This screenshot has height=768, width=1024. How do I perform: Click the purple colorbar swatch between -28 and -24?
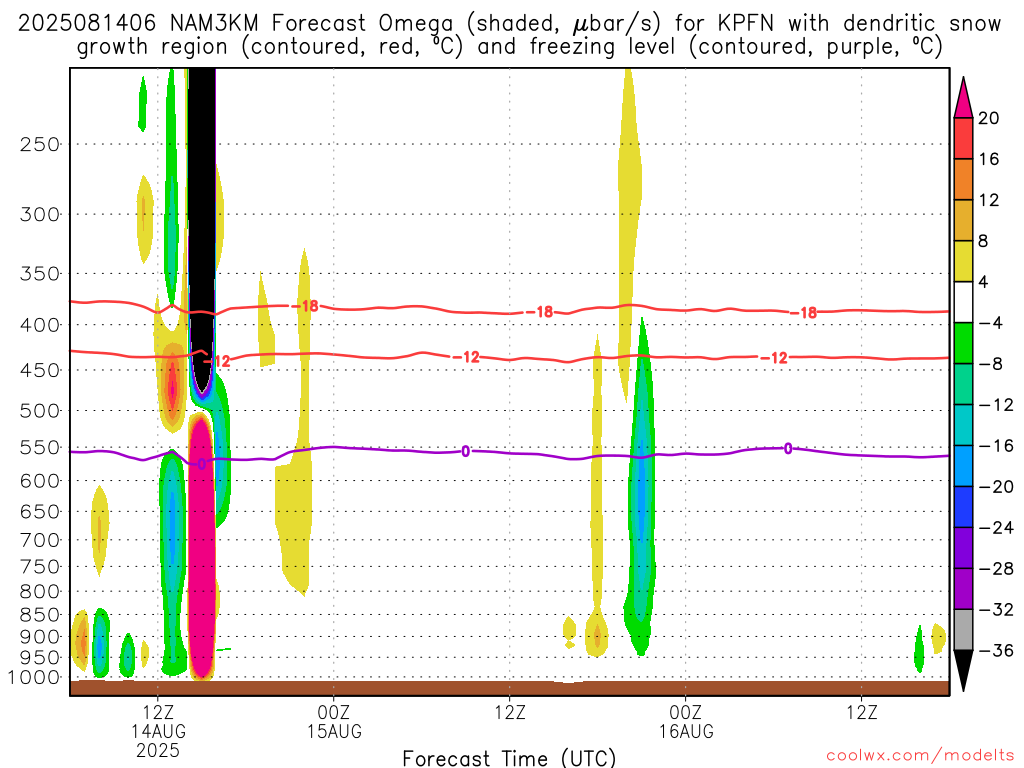click(963, 548)
